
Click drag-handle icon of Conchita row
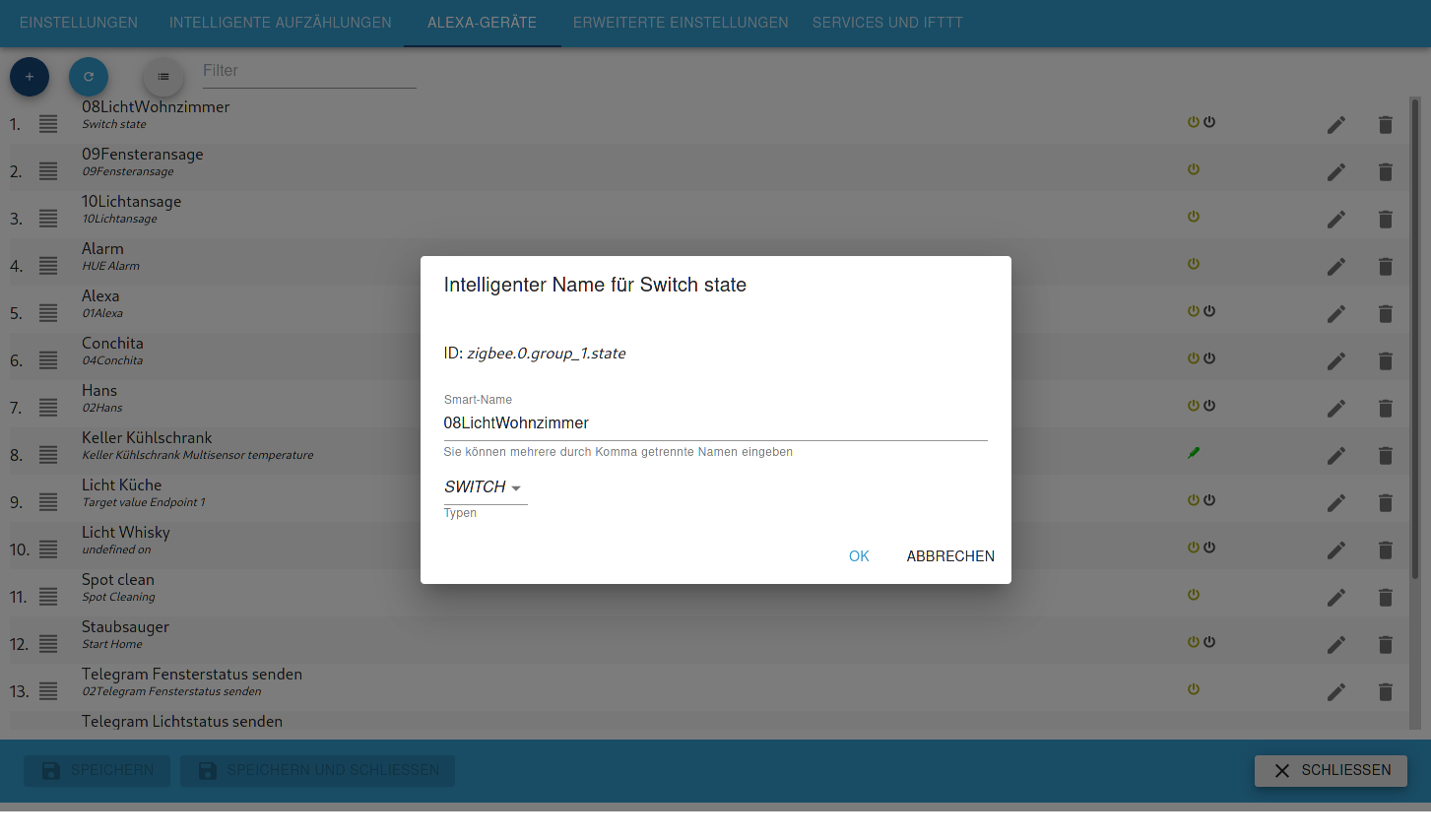coord(48,360)
